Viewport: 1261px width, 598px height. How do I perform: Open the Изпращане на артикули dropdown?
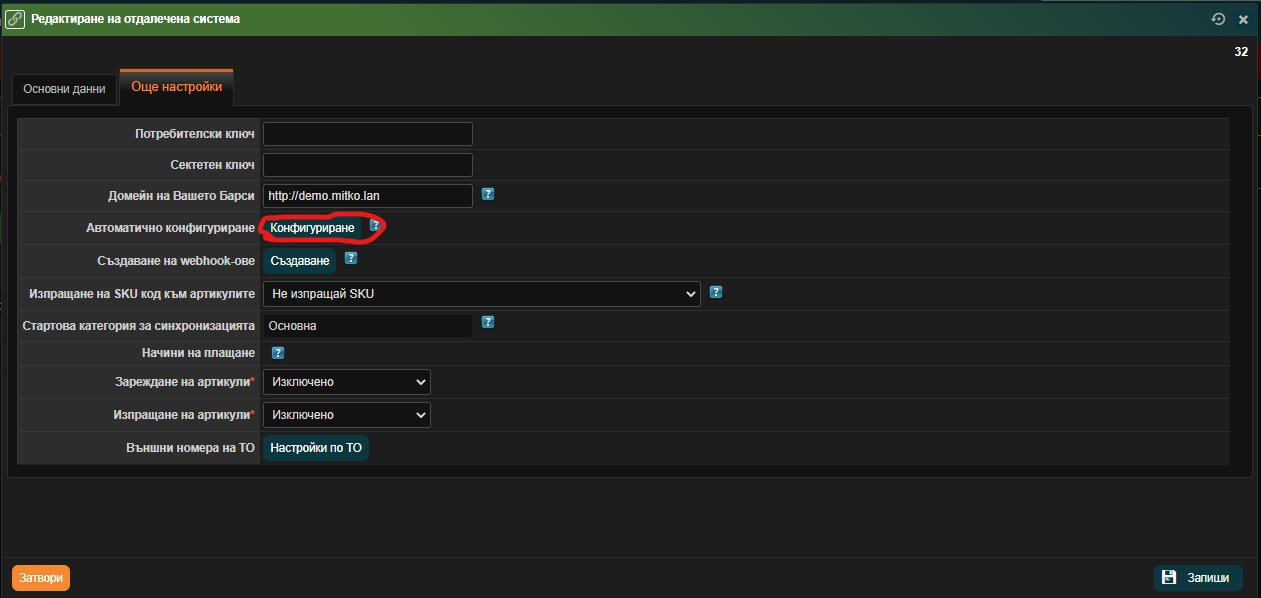(x=347, y=415)
